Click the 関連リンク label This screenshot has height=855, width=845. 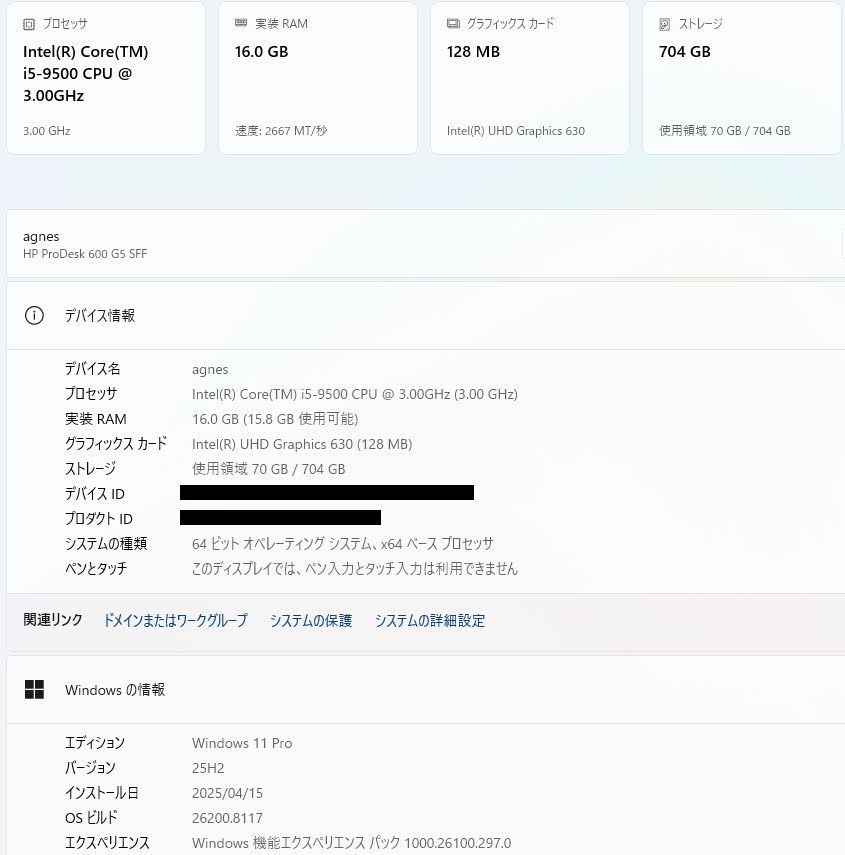click(53, 620)
